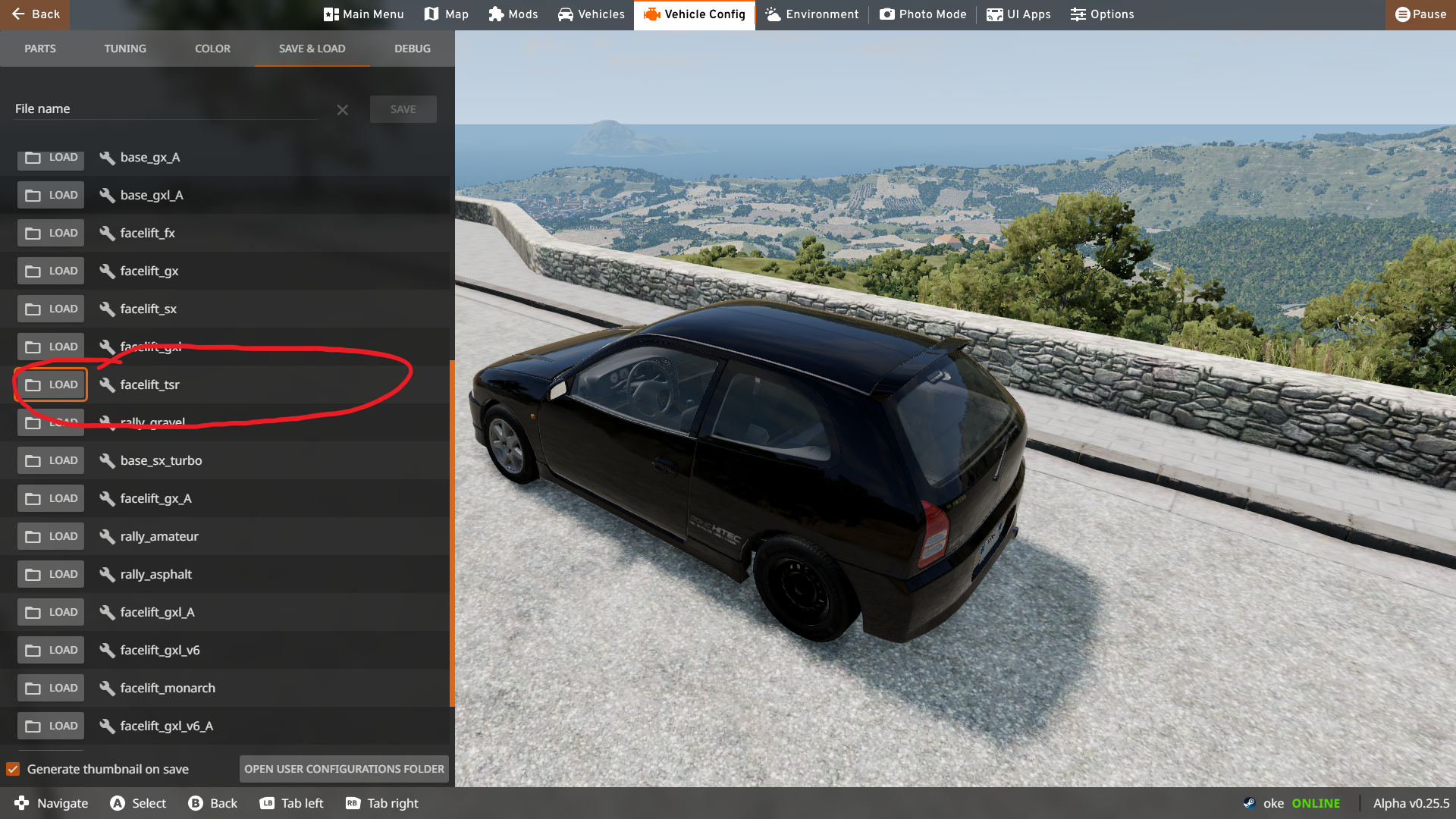Focus the File name input field
Image resolution: width=1456 pixels, height=819 pixels.
click(x=167, y=108)
